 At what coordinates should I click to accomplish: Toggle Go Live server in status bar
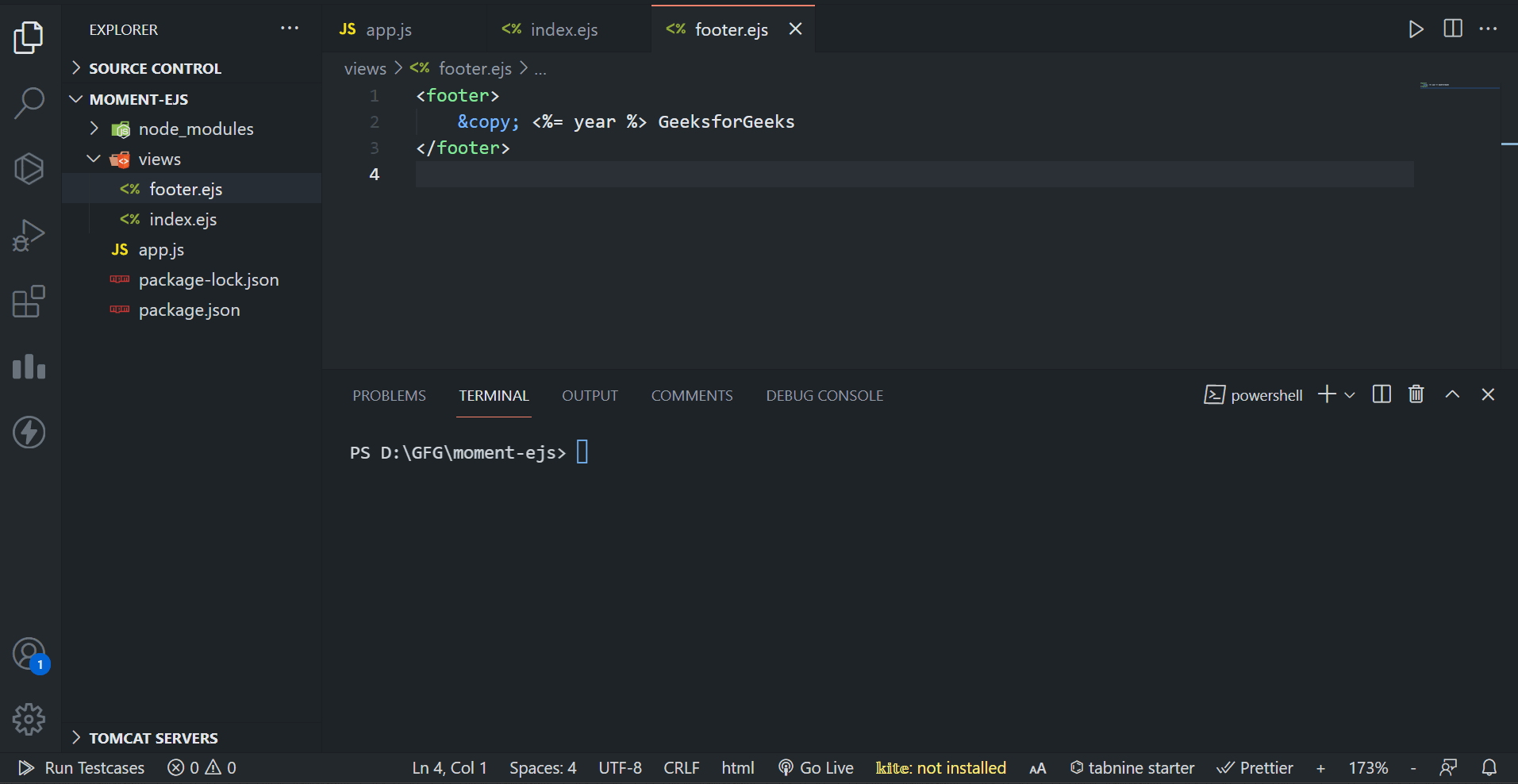[817, 767]
